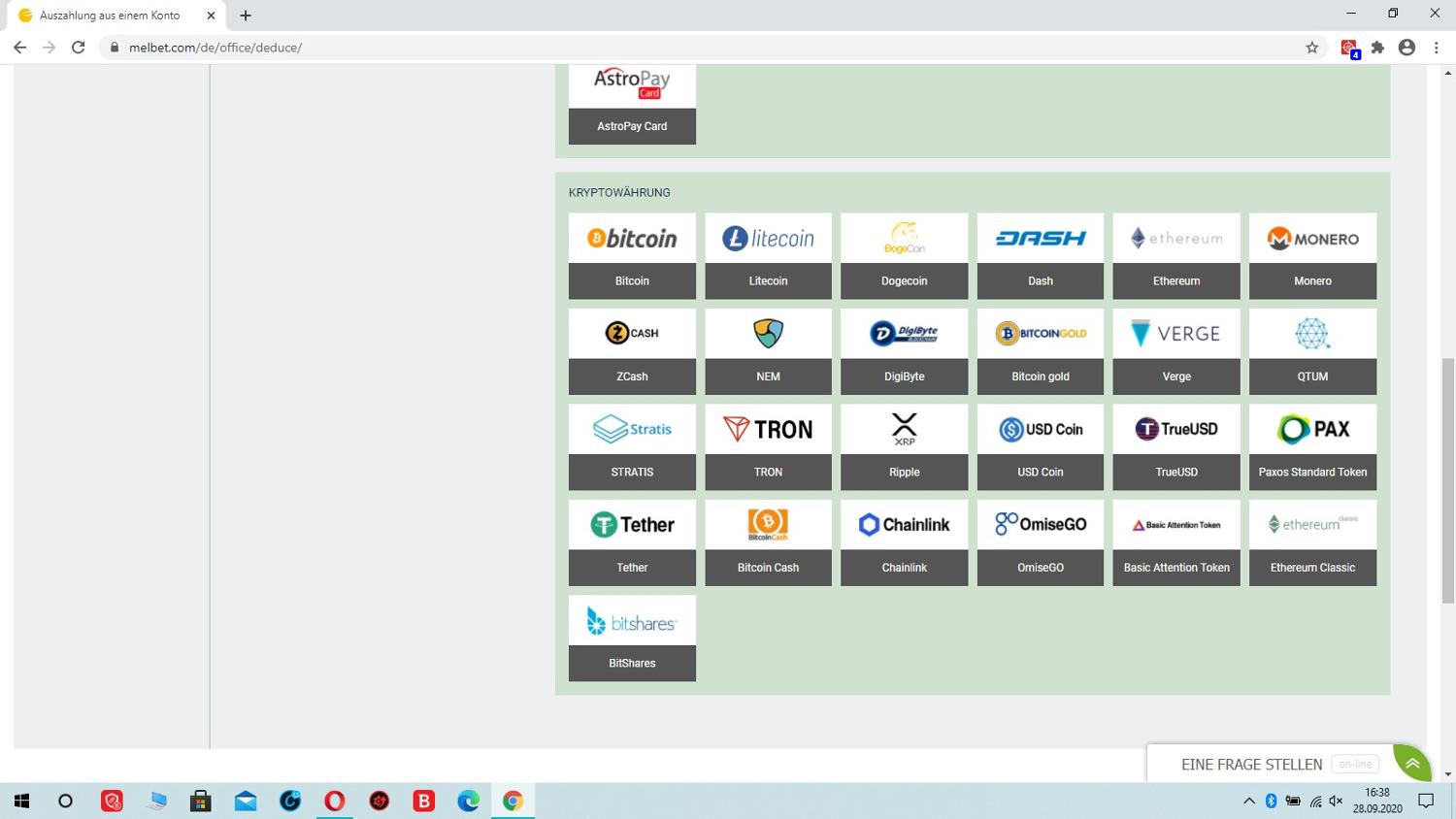Viewport: 1456px width, 819px height.
Task: Pick the Tether logo tile
Action: tap(632, 525)
